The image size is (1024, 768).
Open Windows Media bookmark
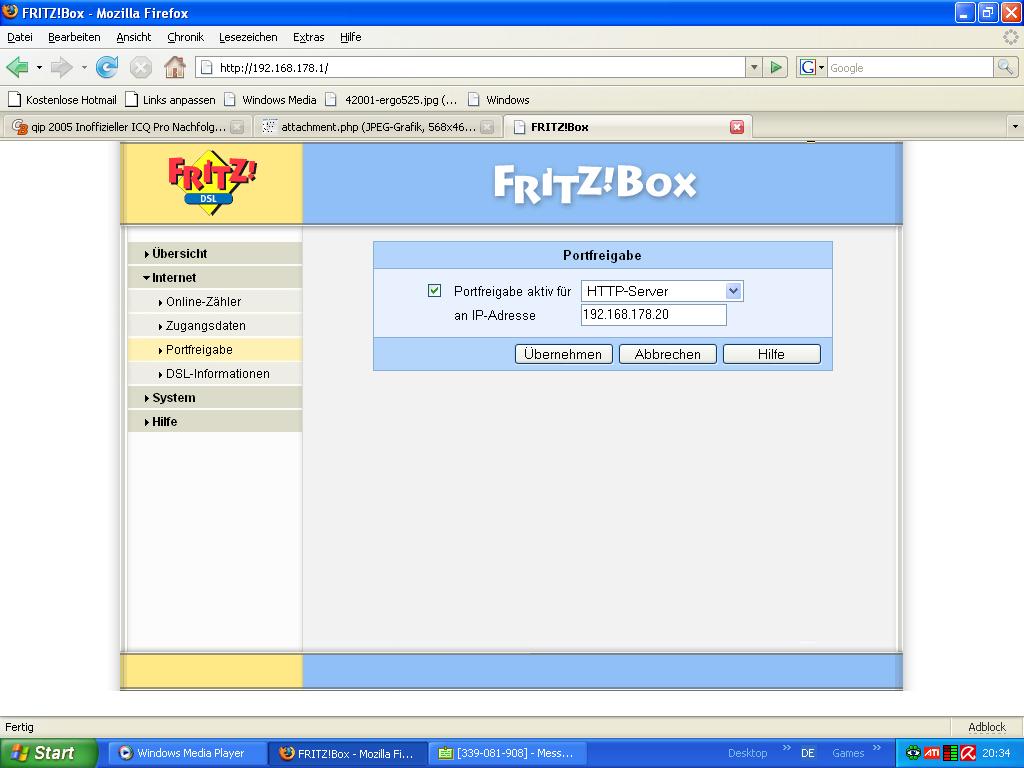pyautogui.click(x=270, y=100)
